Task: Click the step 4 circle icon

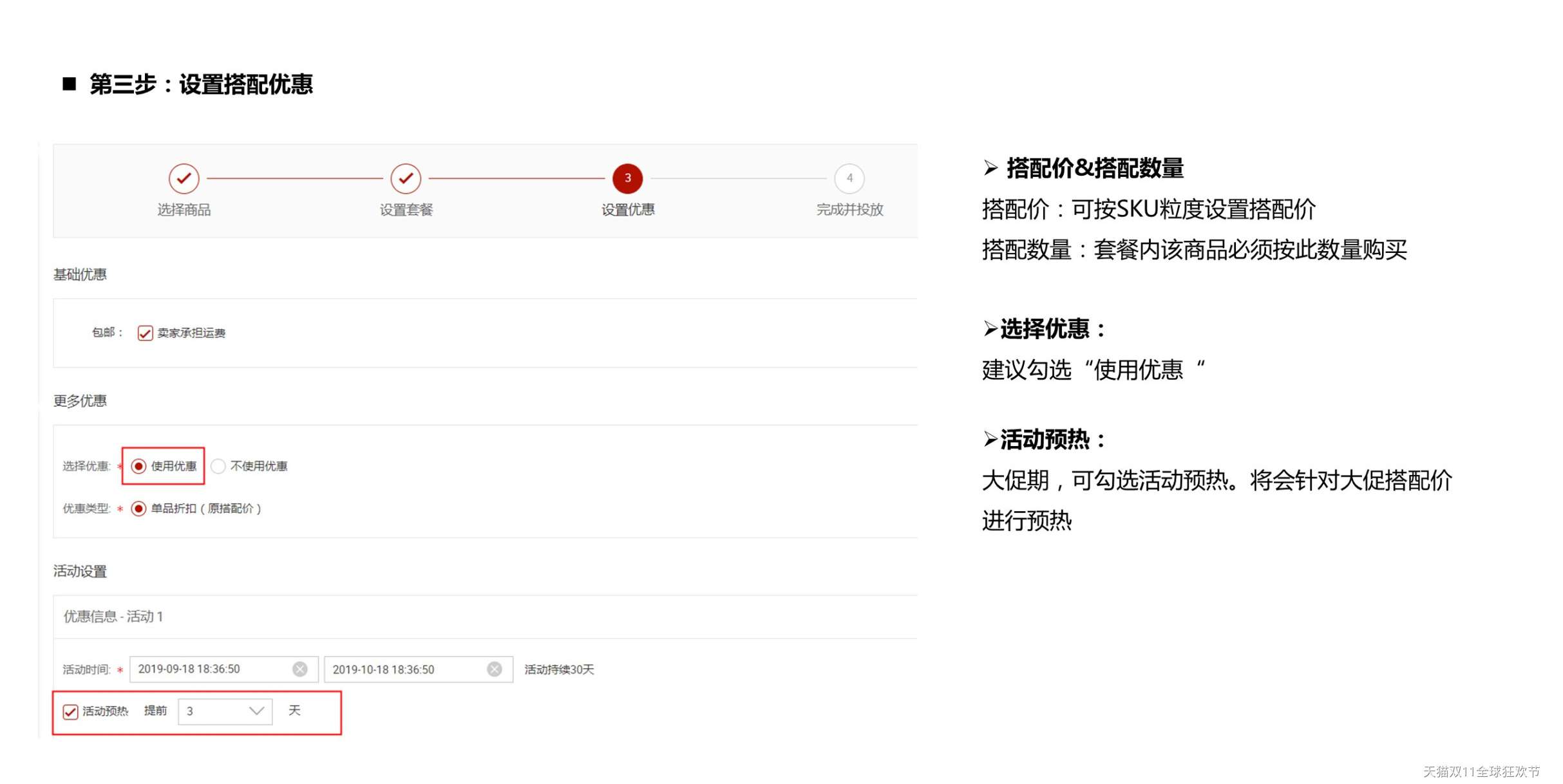Action: coord(849,178)
